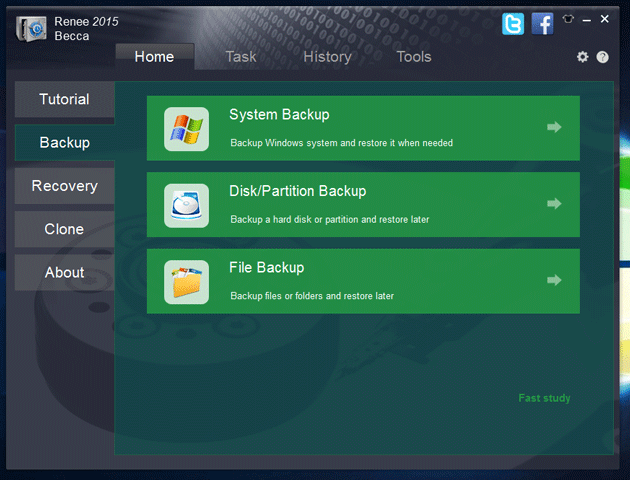Click the skin/shirt theme icon

(568, 19)
